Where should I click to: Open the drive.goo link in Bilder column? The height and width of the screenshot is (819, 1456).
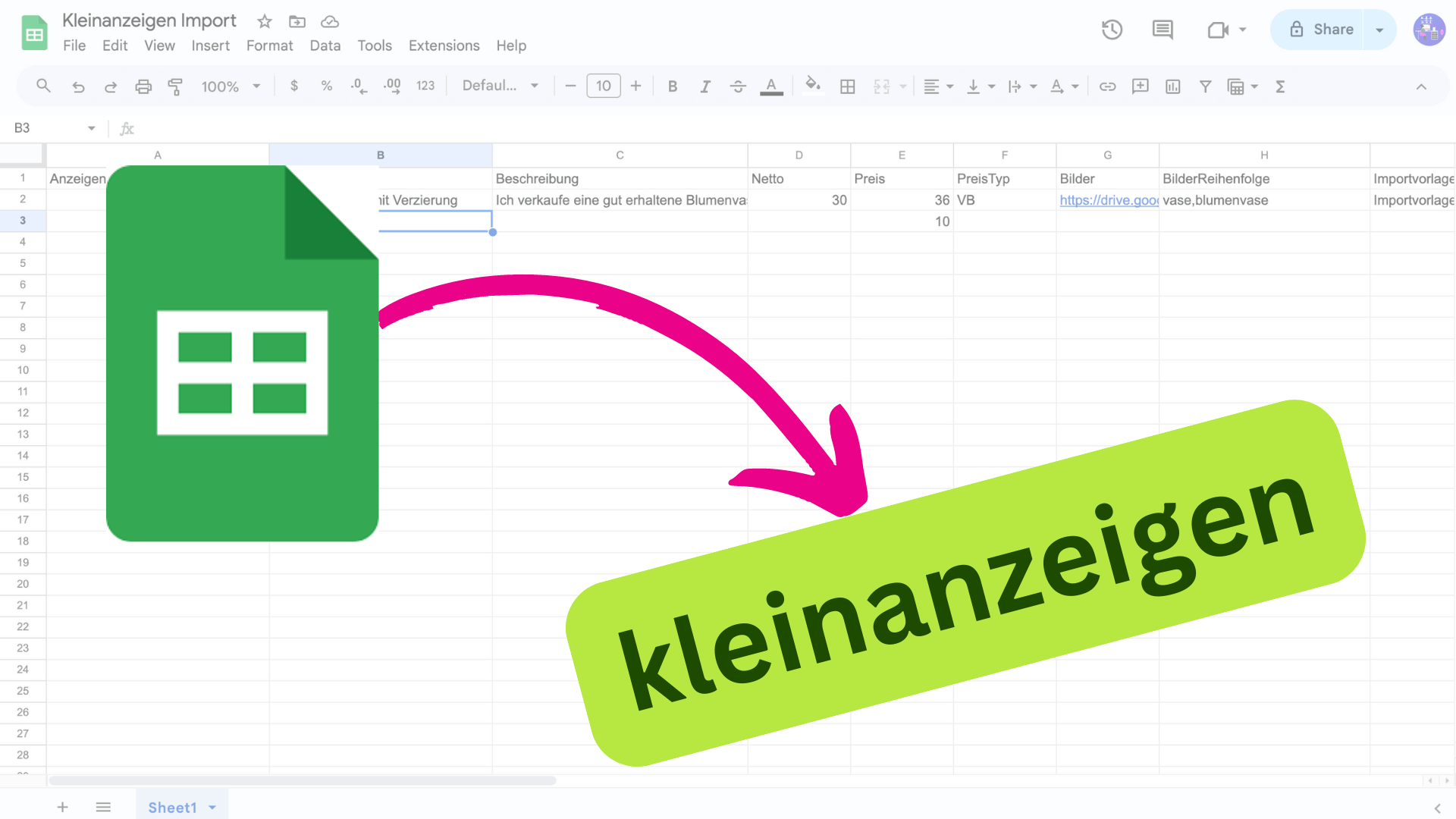point(1109,200)
